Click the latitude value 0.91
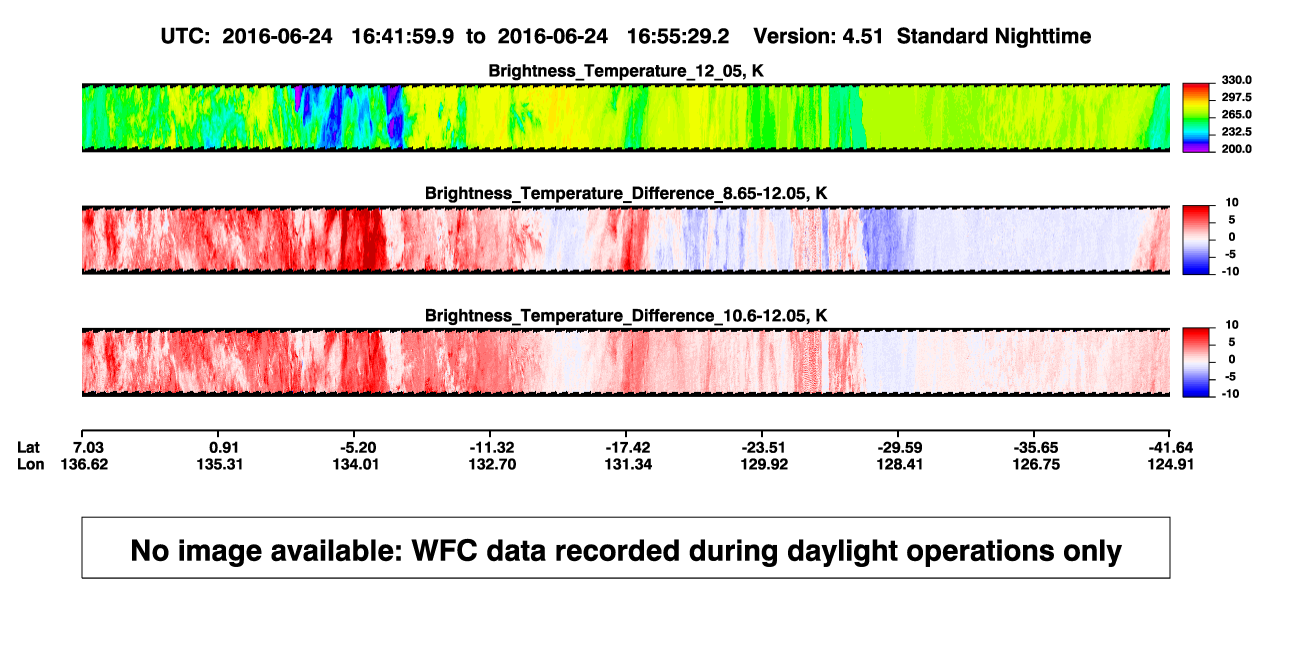Viewport: 1300px width, 667px height. pyautogui.click(x=224, y=447)
